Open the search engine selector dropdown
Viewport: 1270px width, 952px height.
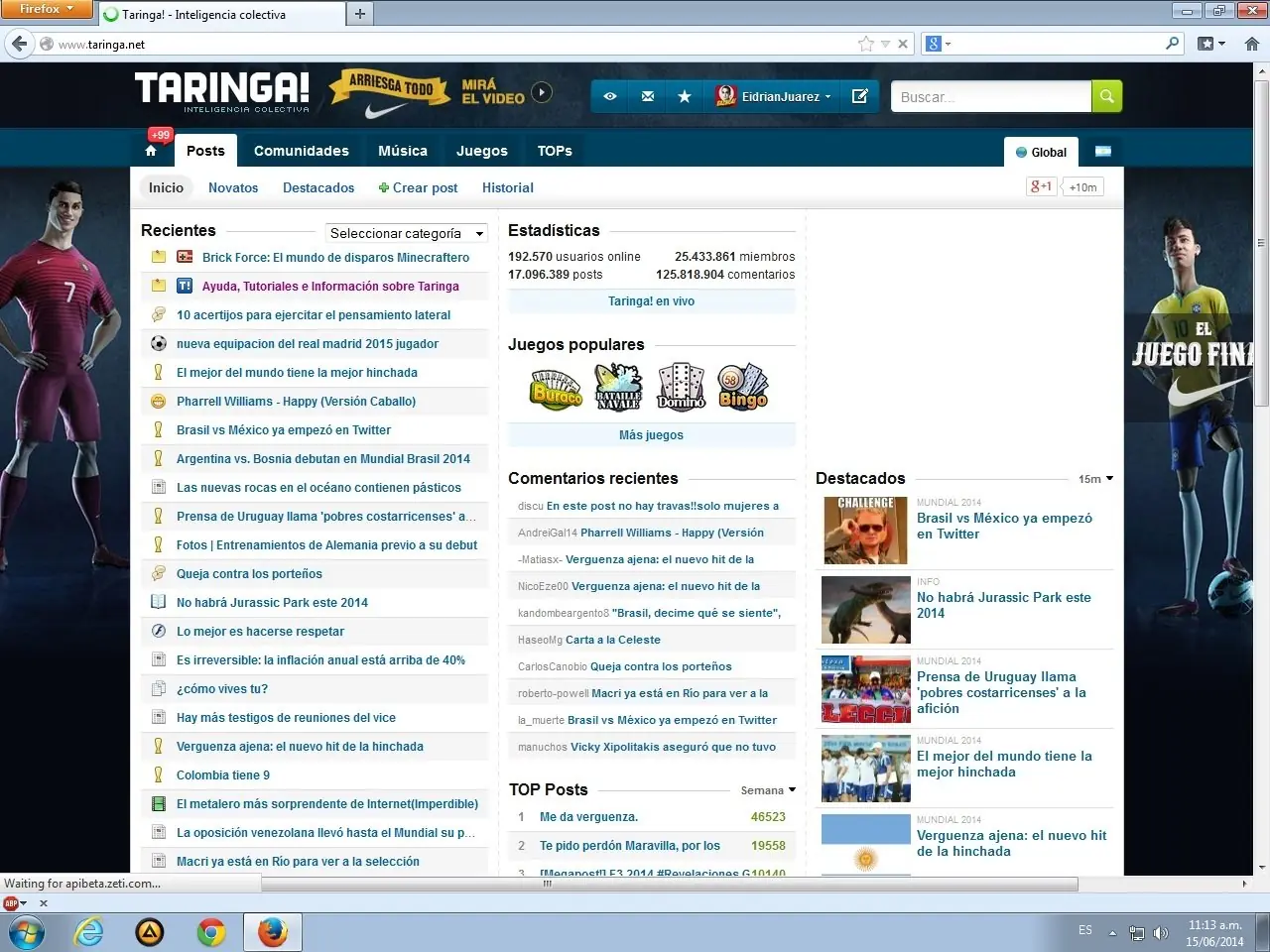[x=939, y=44]
